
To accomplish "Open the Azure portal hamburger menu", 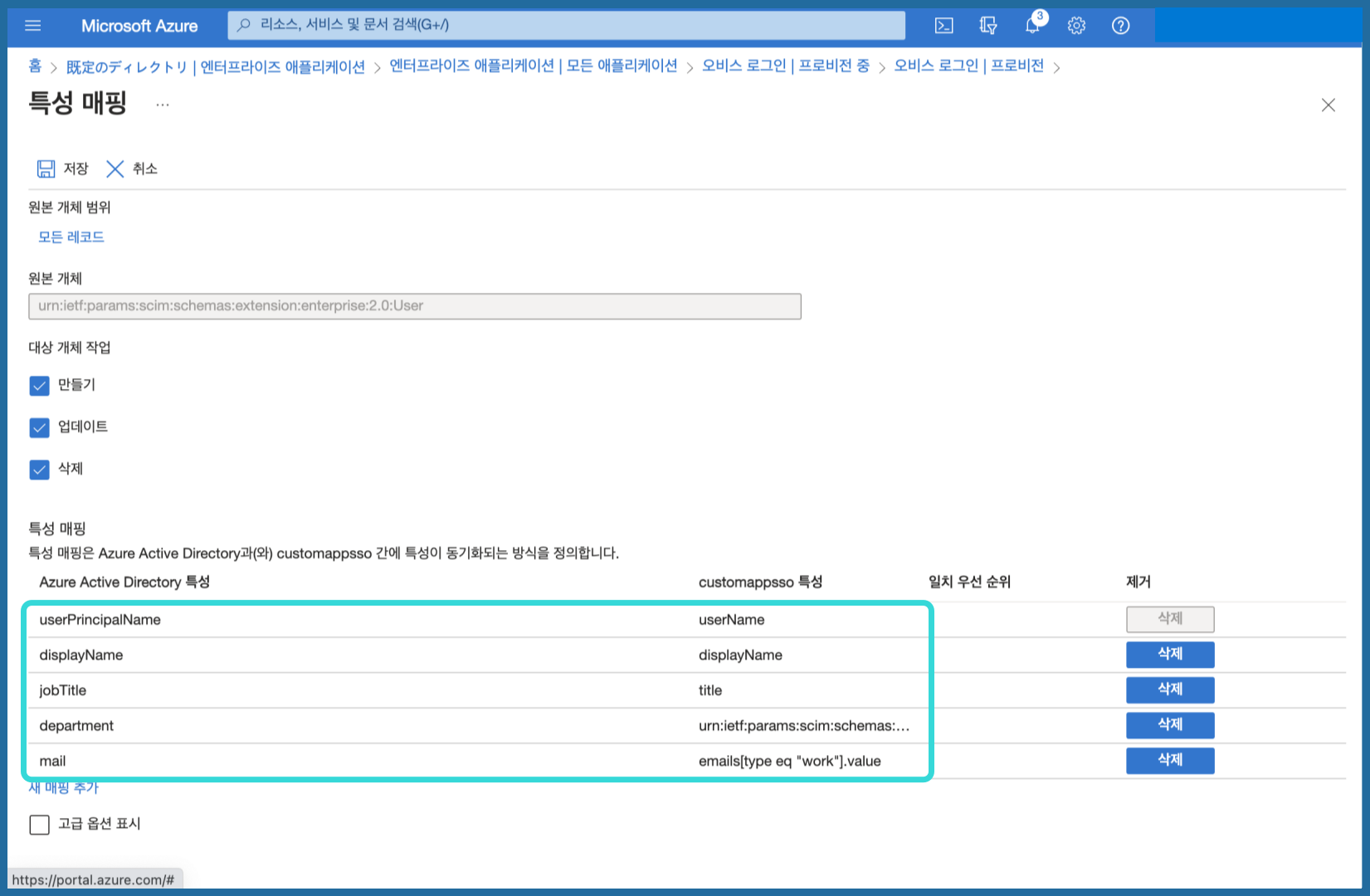I will [x=33, y=26].
